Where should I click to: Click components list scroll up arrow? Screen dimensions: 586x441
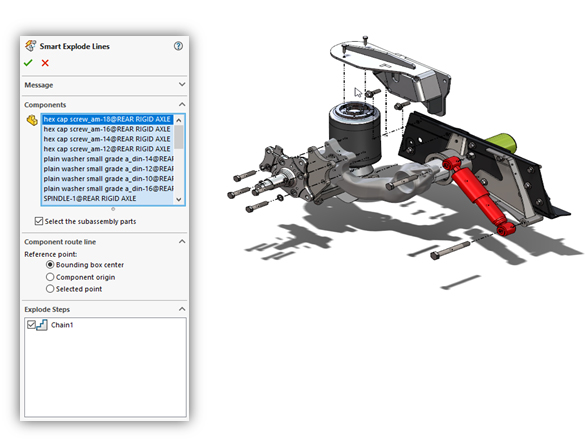(179, 120)
